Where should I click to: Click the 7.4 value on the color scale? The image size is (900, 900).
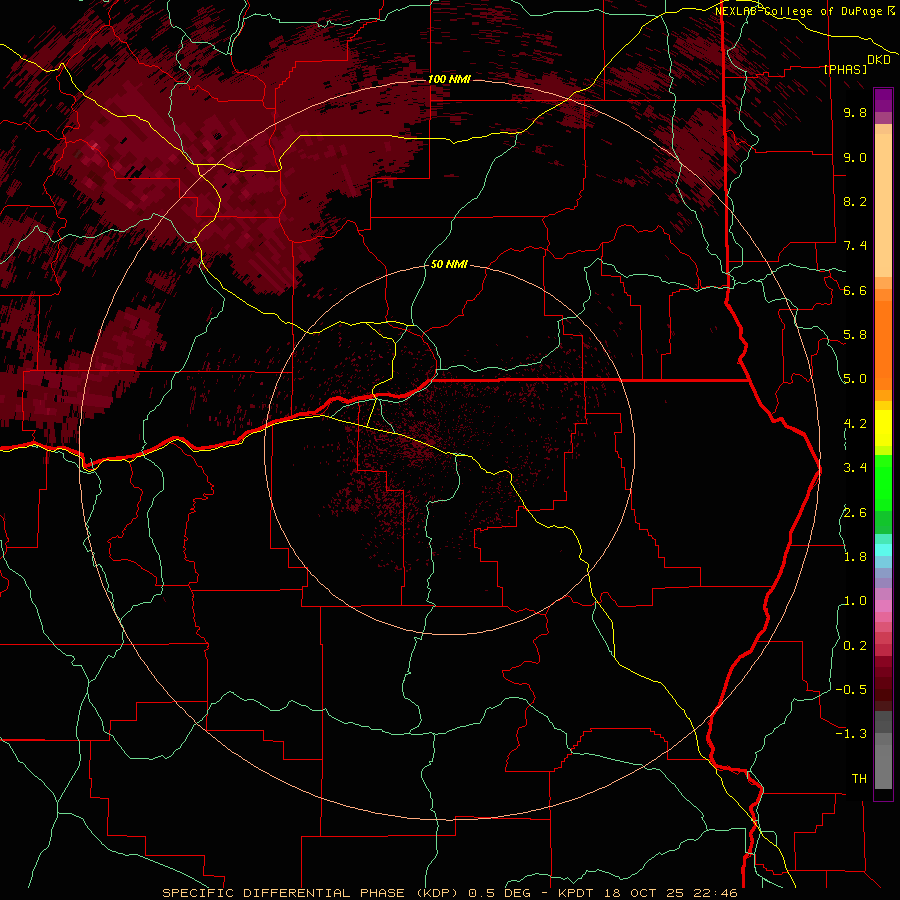(x=855, y=246)
